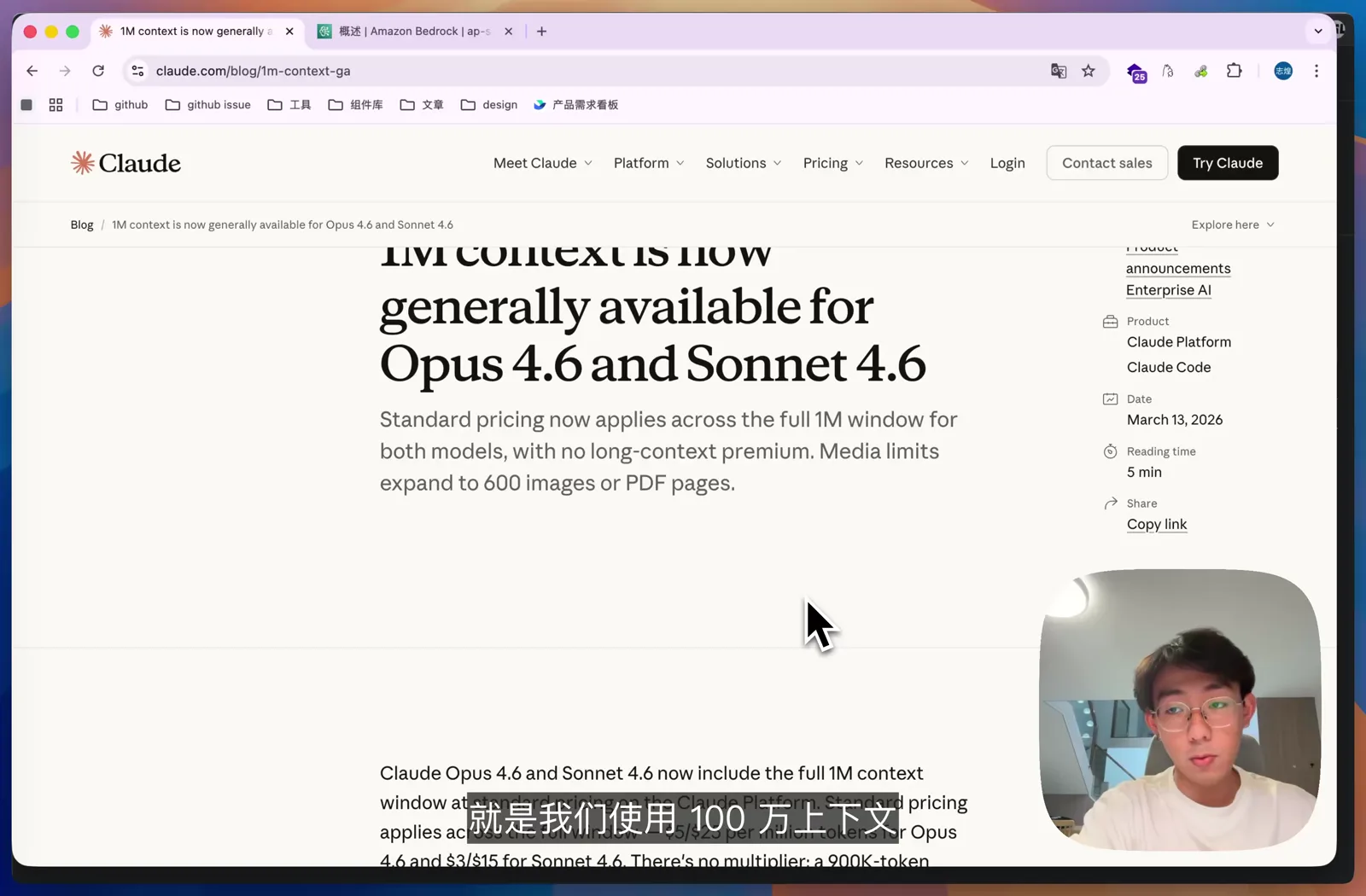Click the presenter webcam thumbnail
The width and height of the screenshot is (1366, 896).
point(1180,710)
